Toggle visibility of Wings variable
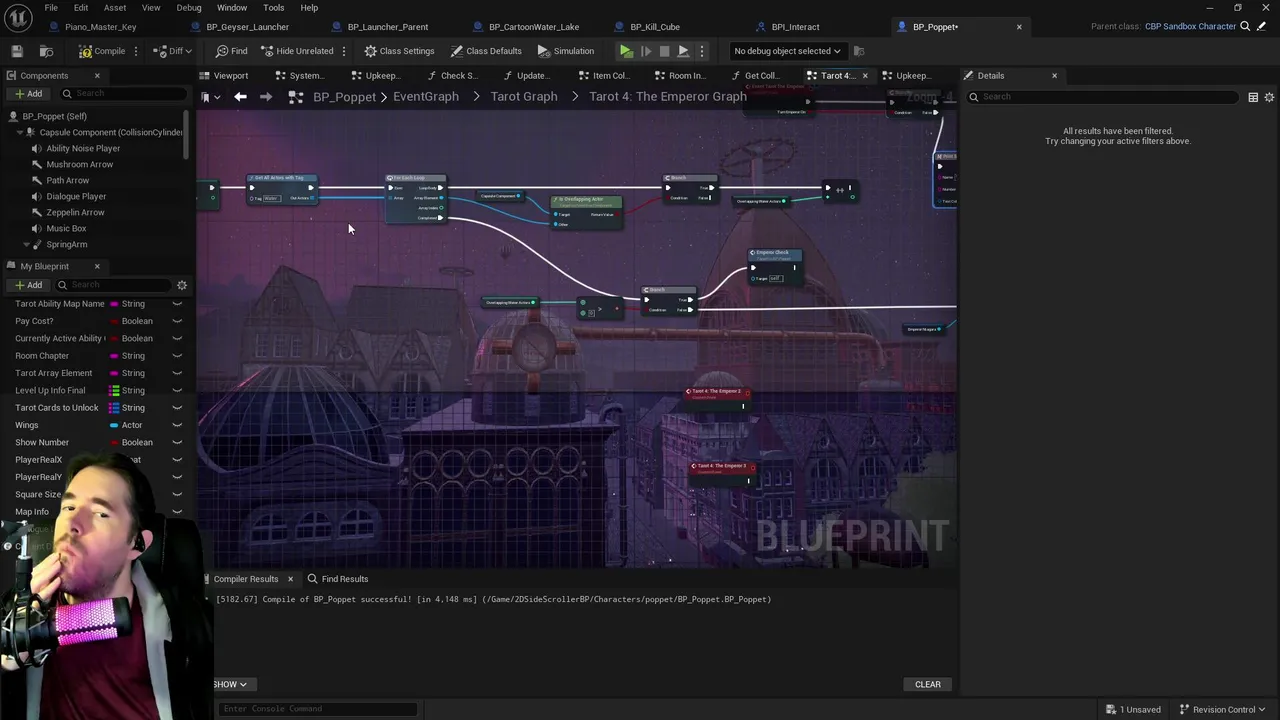 click(x=177, y=425)
